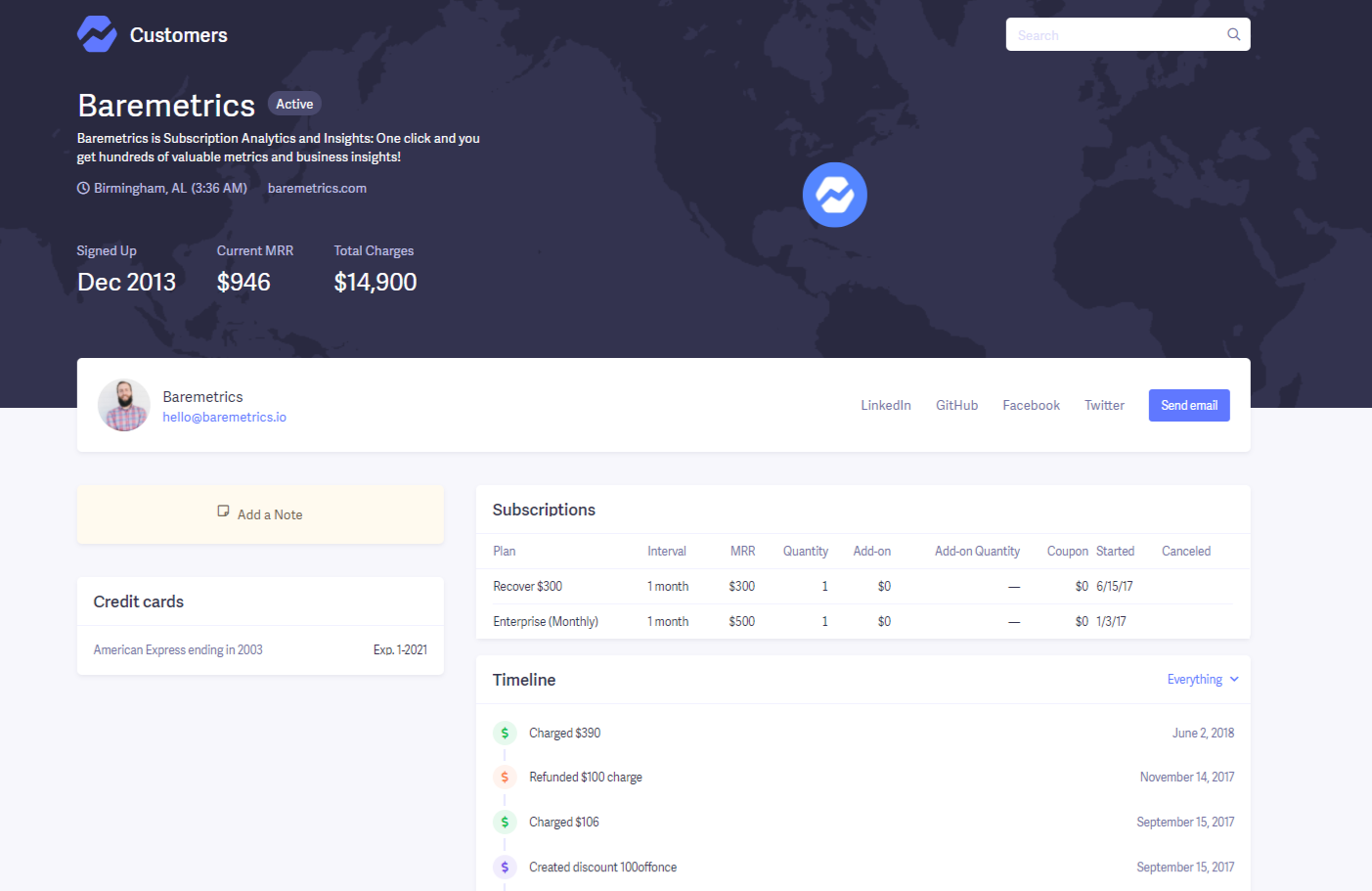This screenshot has width=1372, height=891.
Task: Click the Charged $106 timeline entry
Action: point(563,822)
